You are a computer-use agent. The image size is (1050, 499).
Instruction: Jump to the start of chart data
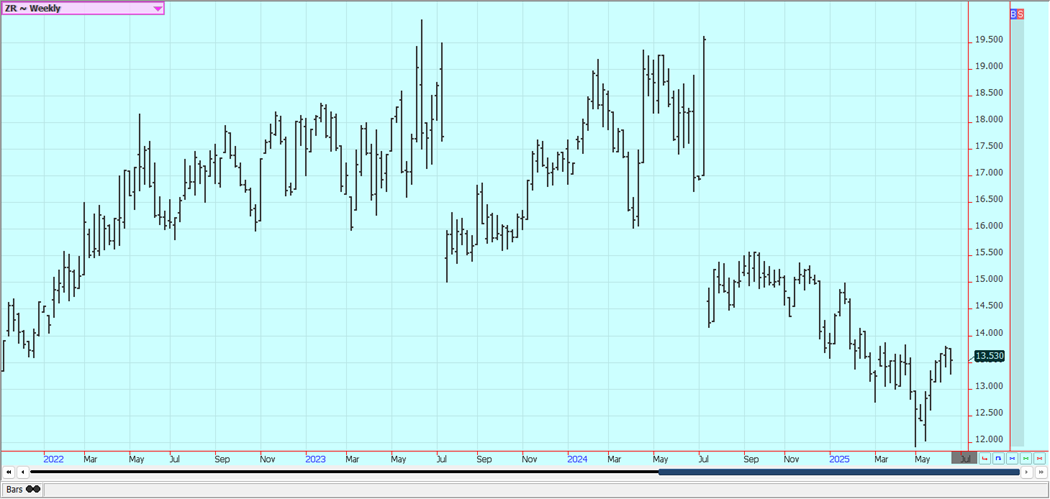[x=9, y=472]
